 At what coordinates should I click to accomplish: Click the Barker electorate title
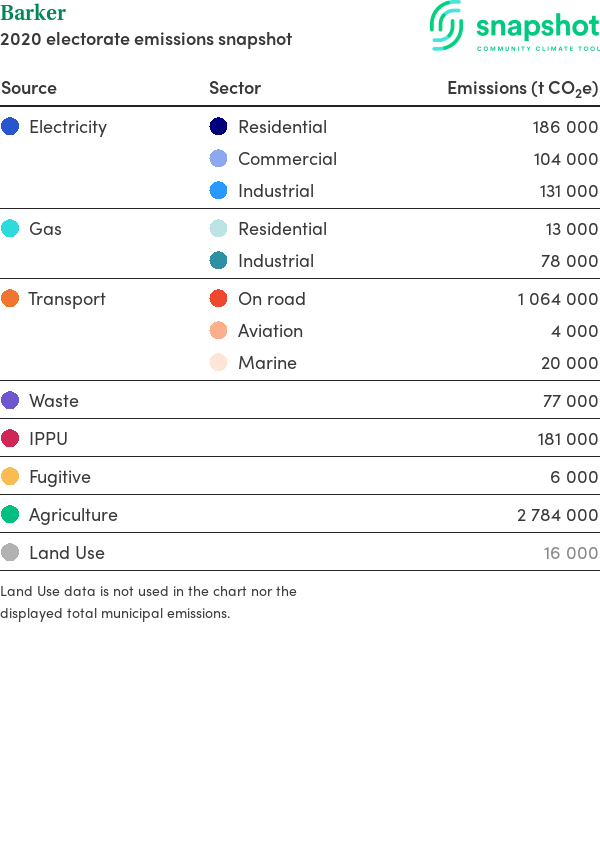click(33, 12)
